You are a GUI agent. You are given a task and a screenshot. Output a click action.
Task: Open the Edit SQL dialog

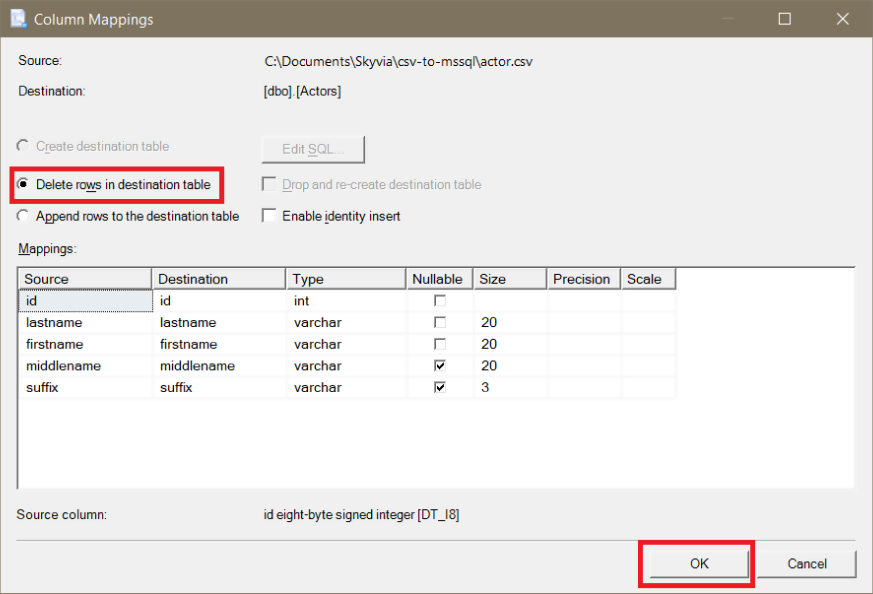tap(311, 148)
